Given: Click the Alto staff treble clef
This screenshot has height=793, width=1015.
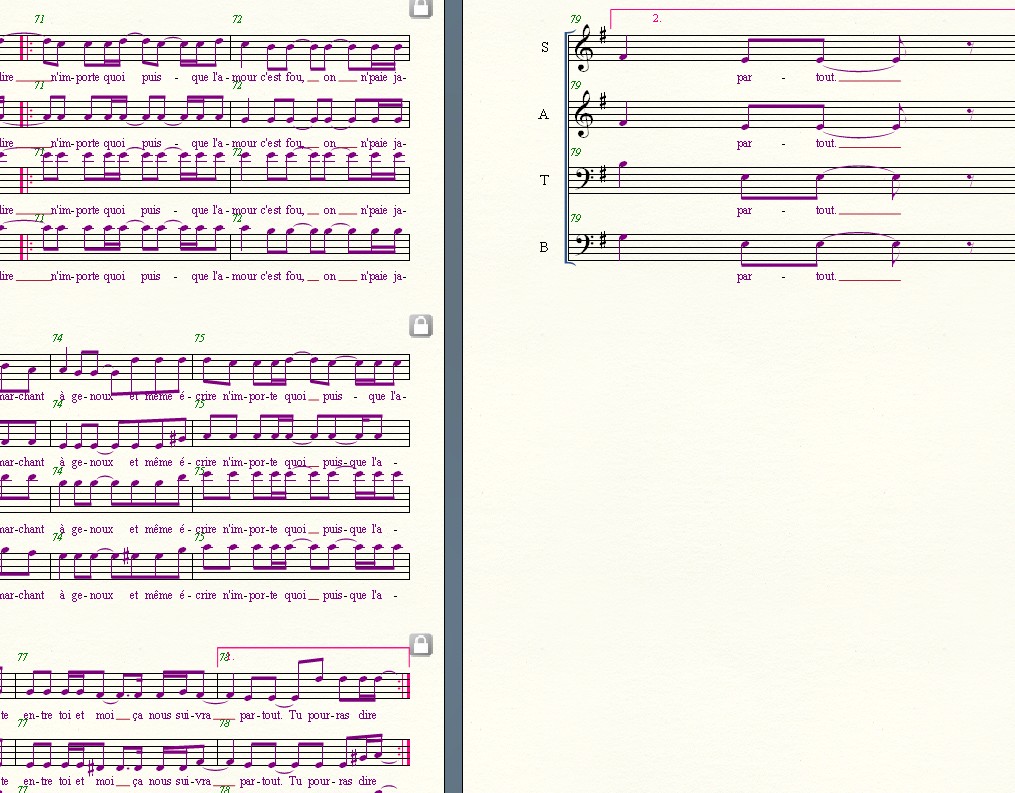Looking at the screenshot, I should 583,114.
